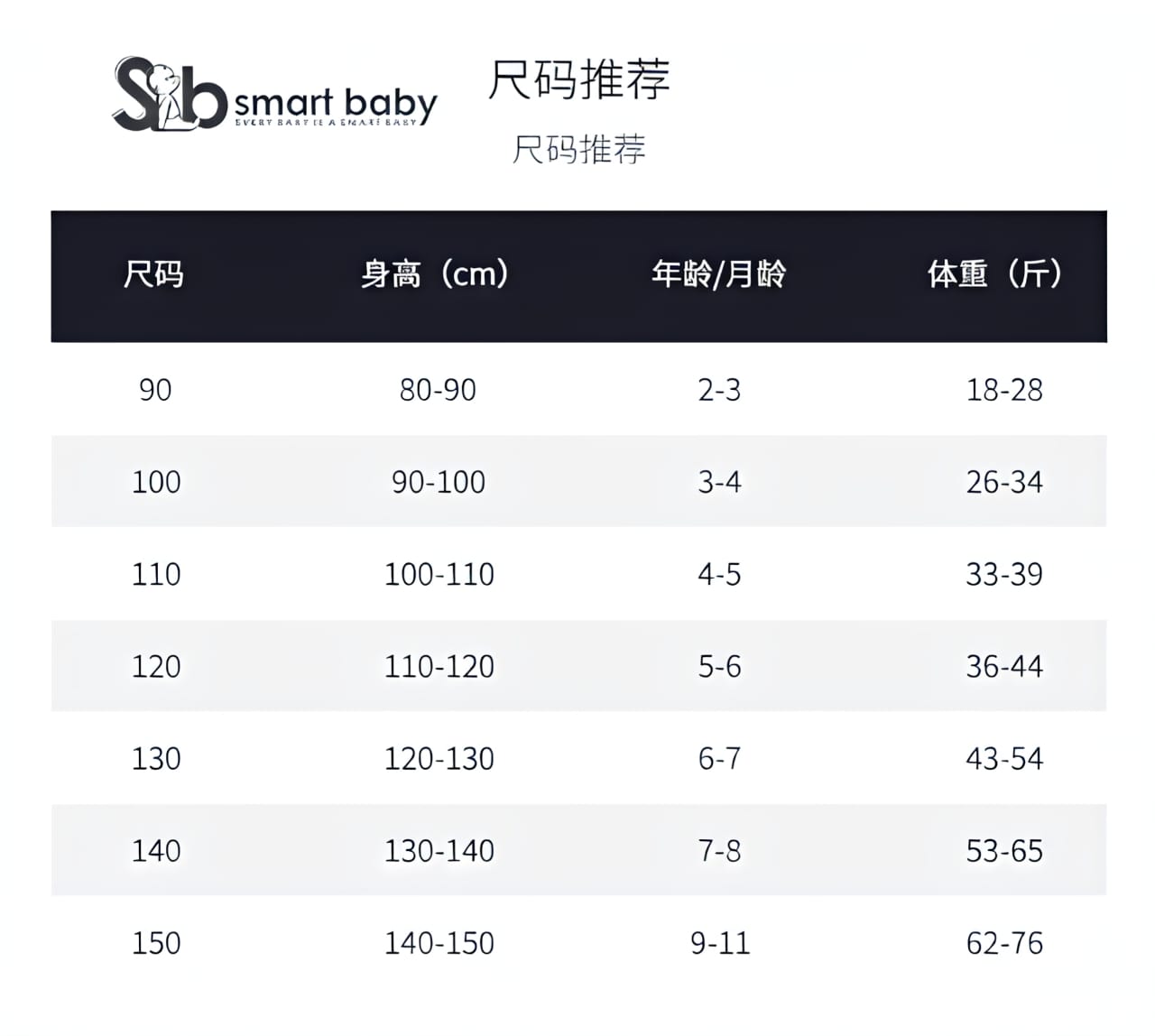Image resolution: width=1155 pixels, height=1036 pixels.
Task: Click the smart baby logo icon
Action: pyautogui.click(x=170, y=95)
